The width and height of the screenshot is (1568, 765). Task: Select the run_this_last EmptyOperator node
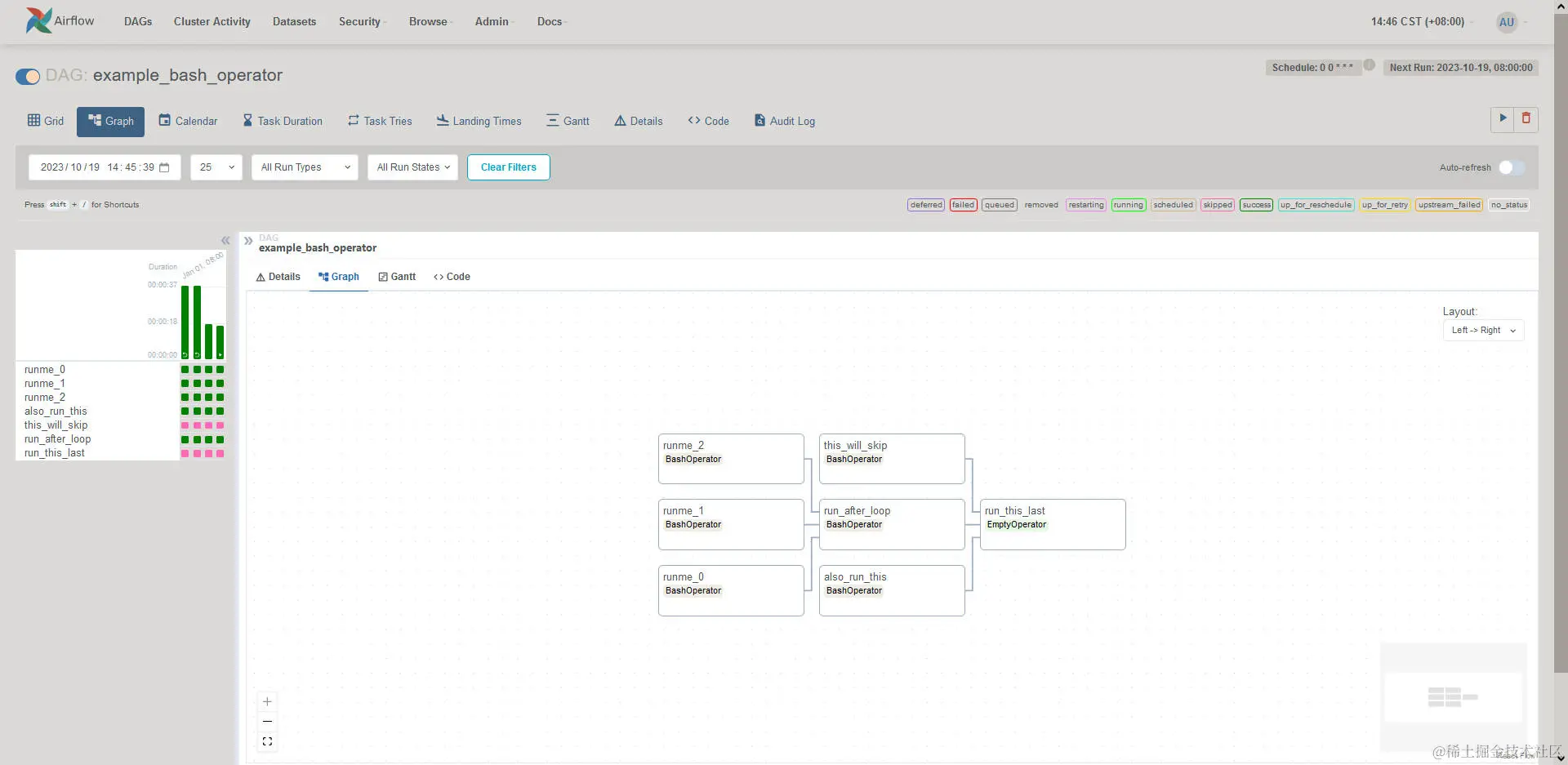coord(1053,524)
